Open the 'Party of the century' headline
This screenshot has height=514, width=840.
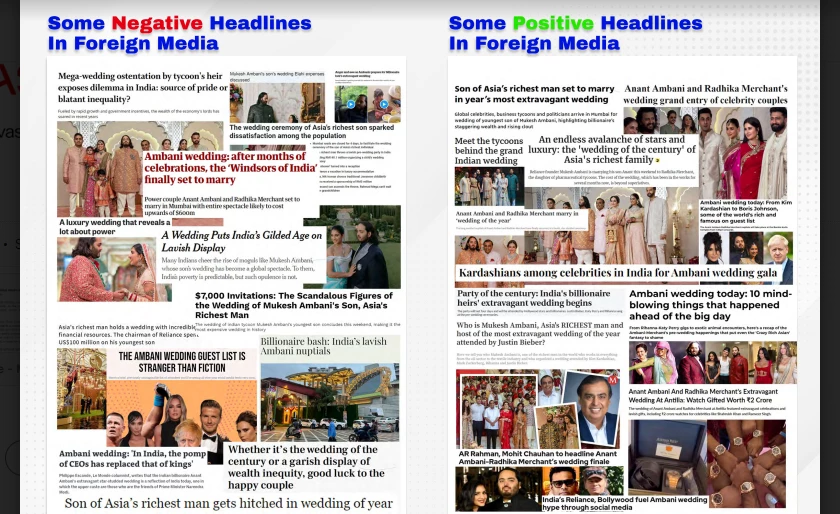(x=534, y=298)
